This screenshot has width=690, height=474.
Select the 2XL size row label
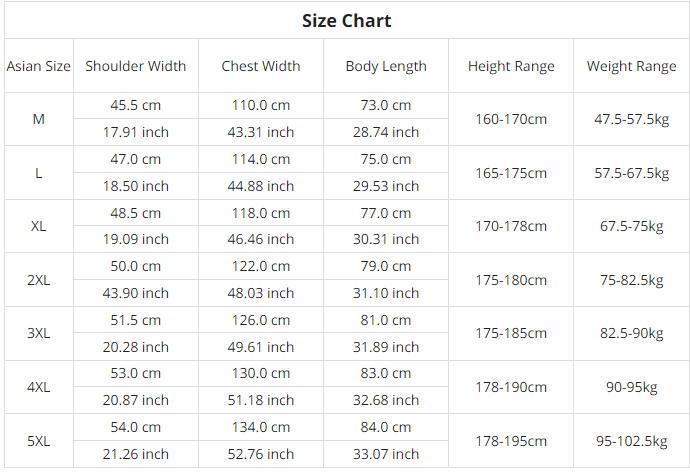(39, 280)
